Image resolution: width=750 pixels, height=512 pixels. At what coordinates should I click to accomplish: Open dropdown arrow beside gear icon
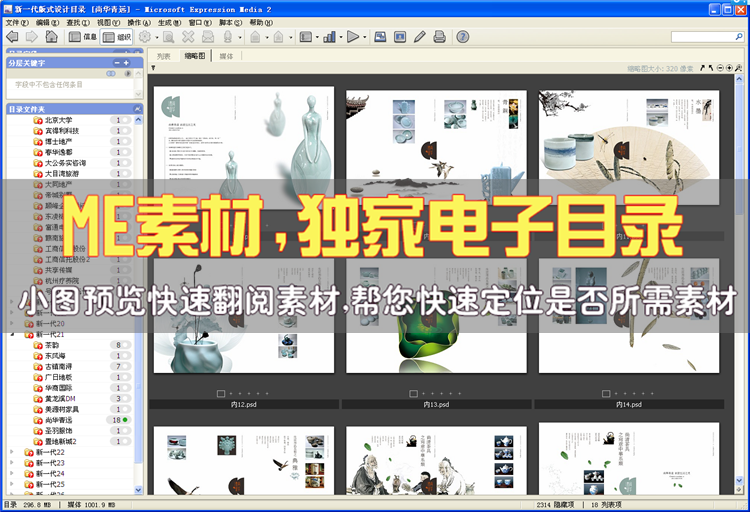pyautogui.click(x=156, y=37)
